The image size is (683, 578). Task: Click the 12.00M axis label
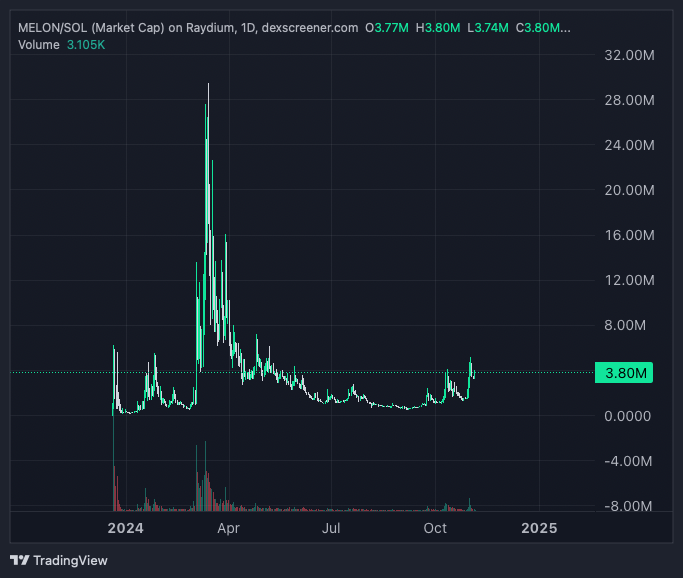(x=629, y=280)
